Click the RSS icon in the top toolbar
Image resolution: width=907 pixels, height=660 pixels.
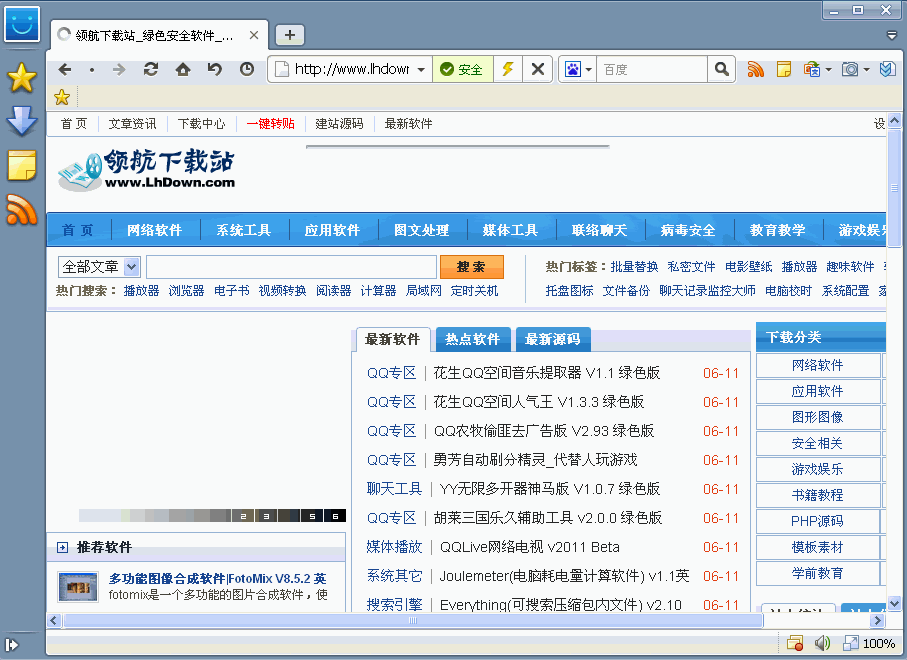[755, 69]
